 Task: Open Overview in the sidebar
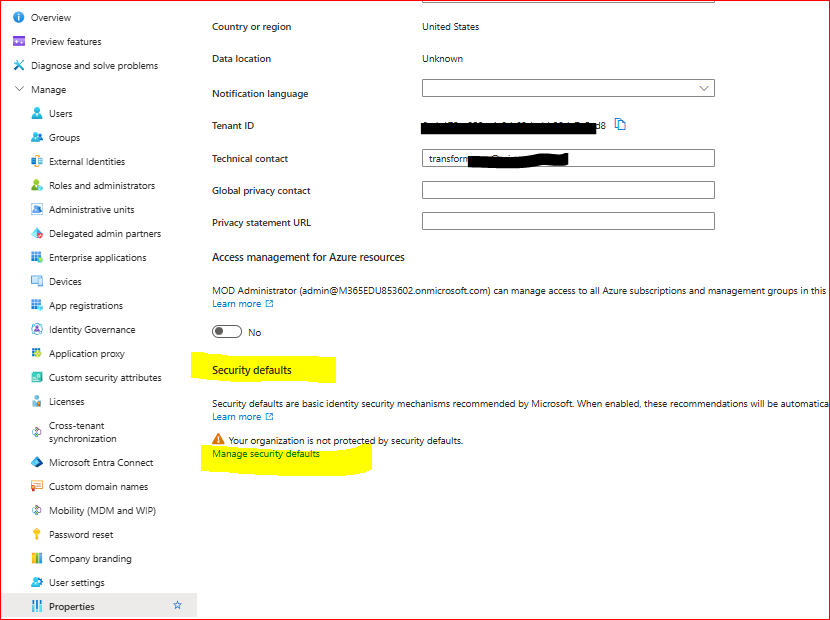click(x=51, y=17)
